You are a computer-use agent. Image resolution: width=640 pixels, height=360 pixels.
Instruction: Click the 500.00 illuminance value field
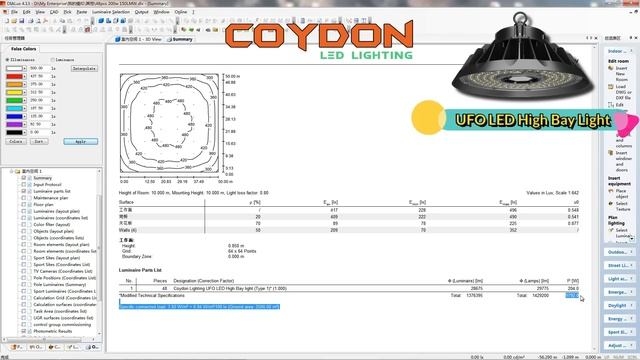tap(39, 69)
